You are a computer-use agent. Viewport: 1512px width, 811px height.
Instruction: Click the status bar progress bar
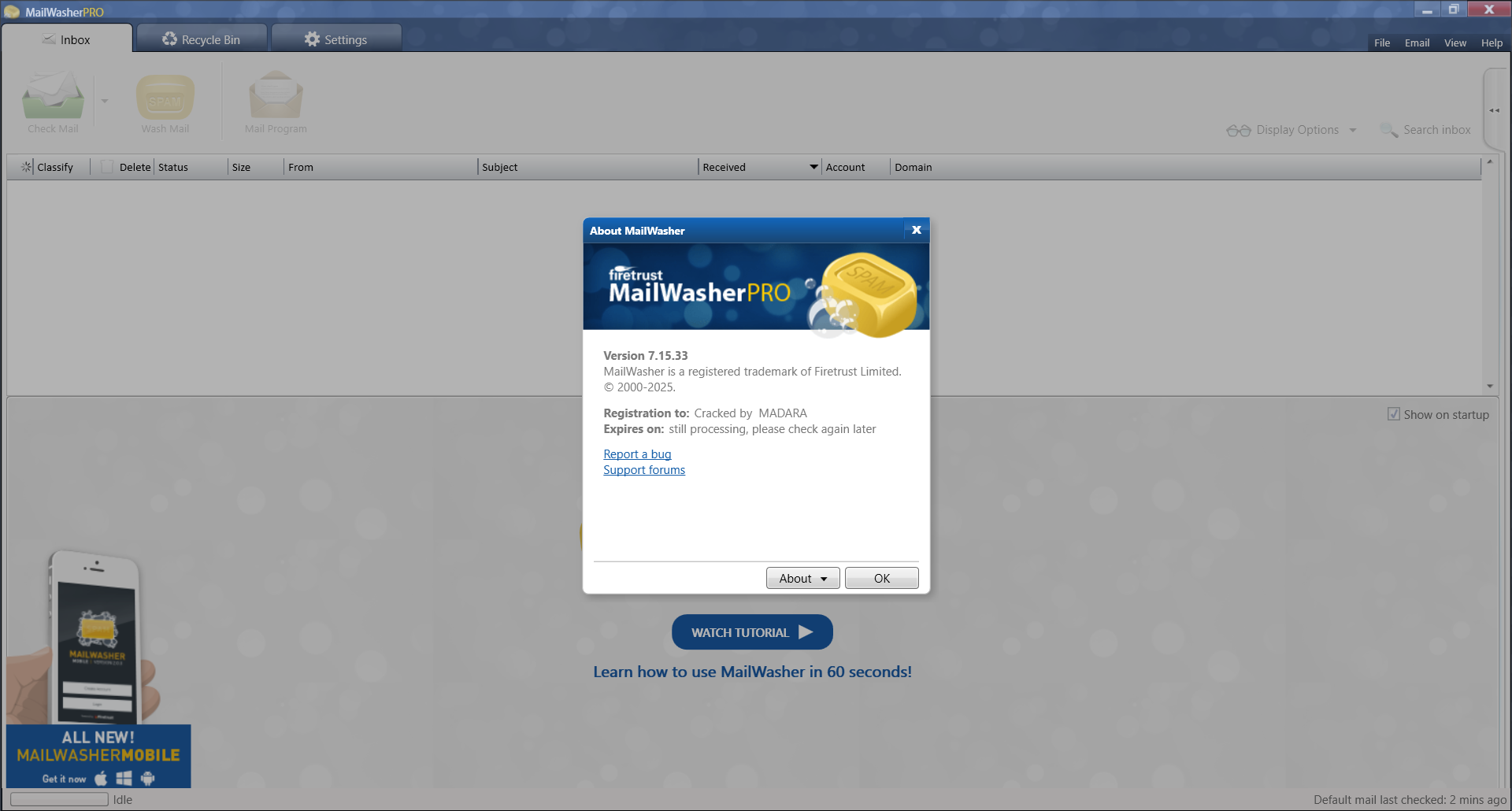click(59, 799)
